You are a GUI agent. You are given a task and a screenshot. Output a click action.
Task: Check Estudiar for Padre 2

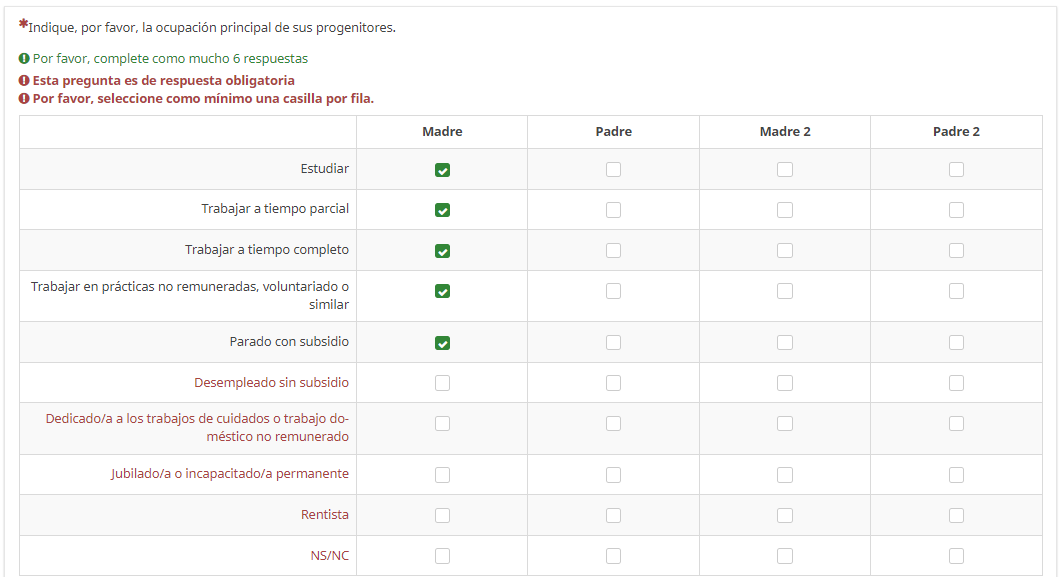click(956, 170)
